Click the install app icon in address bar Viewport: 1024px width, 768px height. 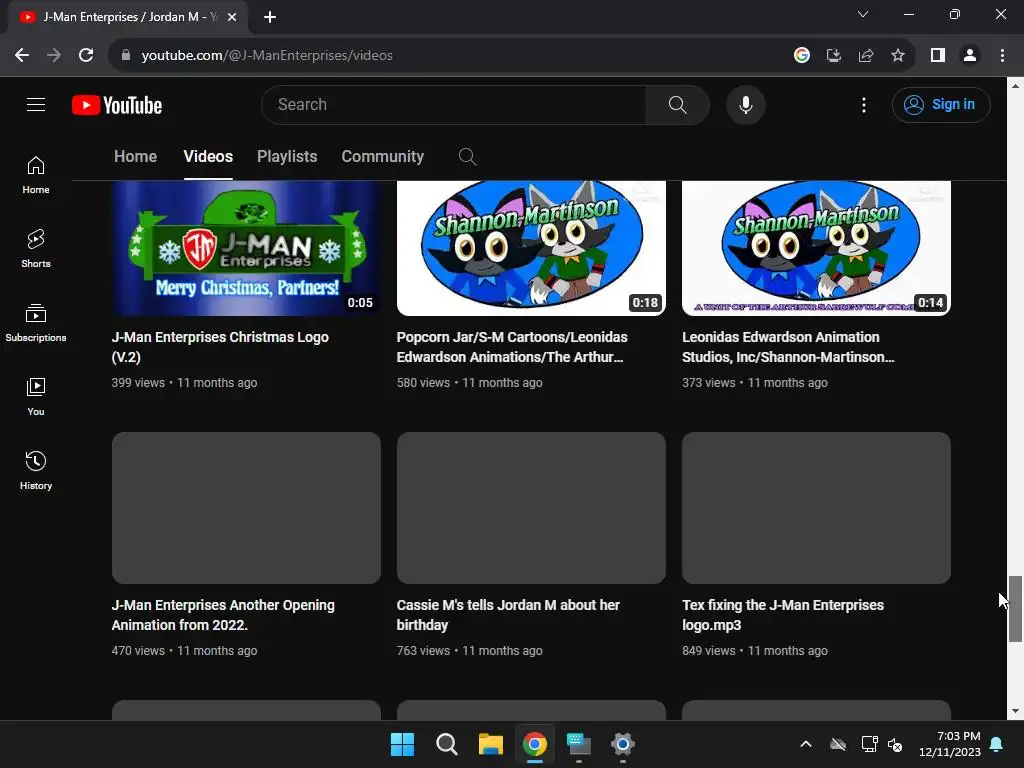[834, 56]
